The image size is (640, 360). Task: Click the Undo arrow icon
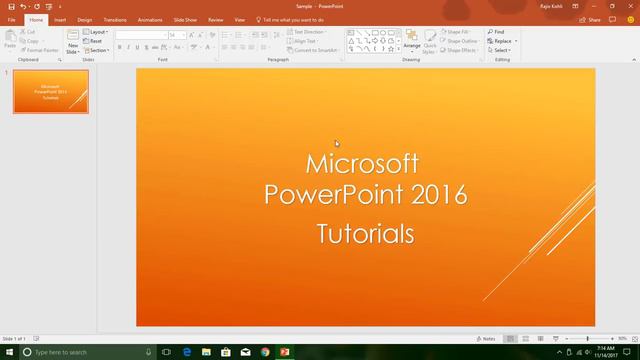(x=23, y=7)
